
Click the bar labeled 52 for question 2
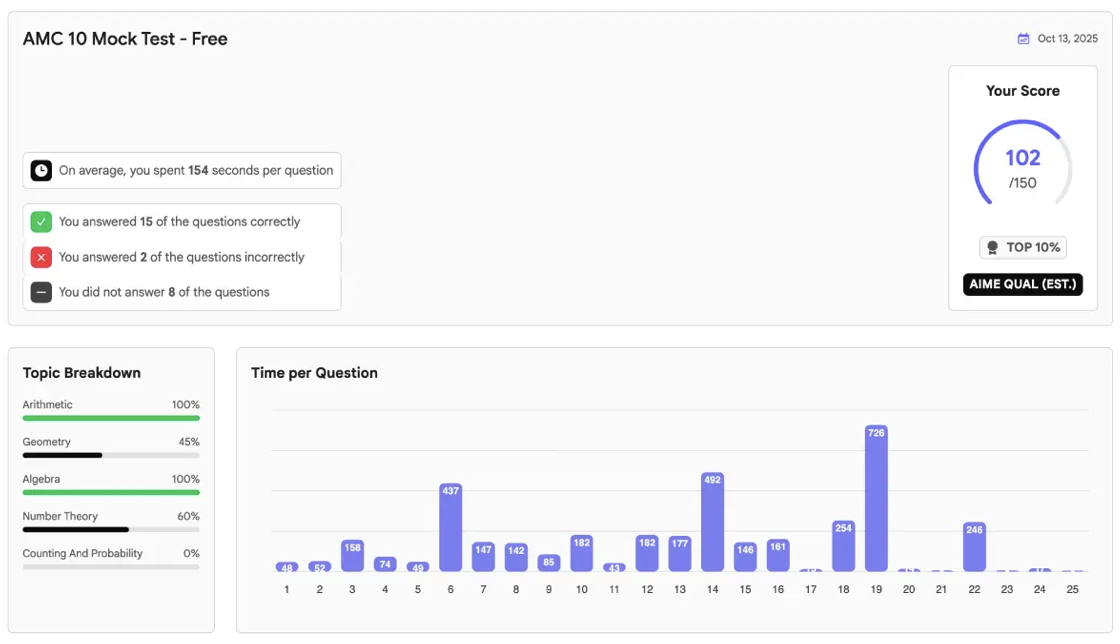[x=319, y=567]
